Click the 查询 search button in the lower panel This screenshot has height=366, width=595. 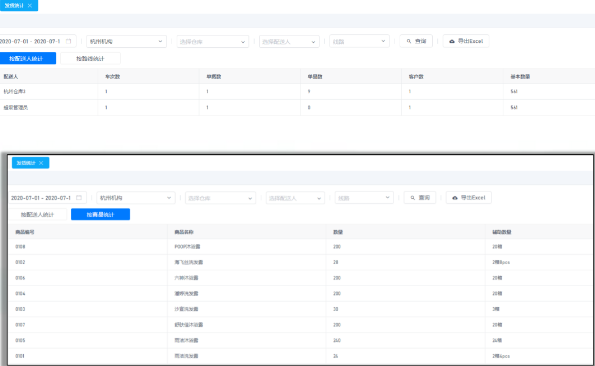[420, 198]
